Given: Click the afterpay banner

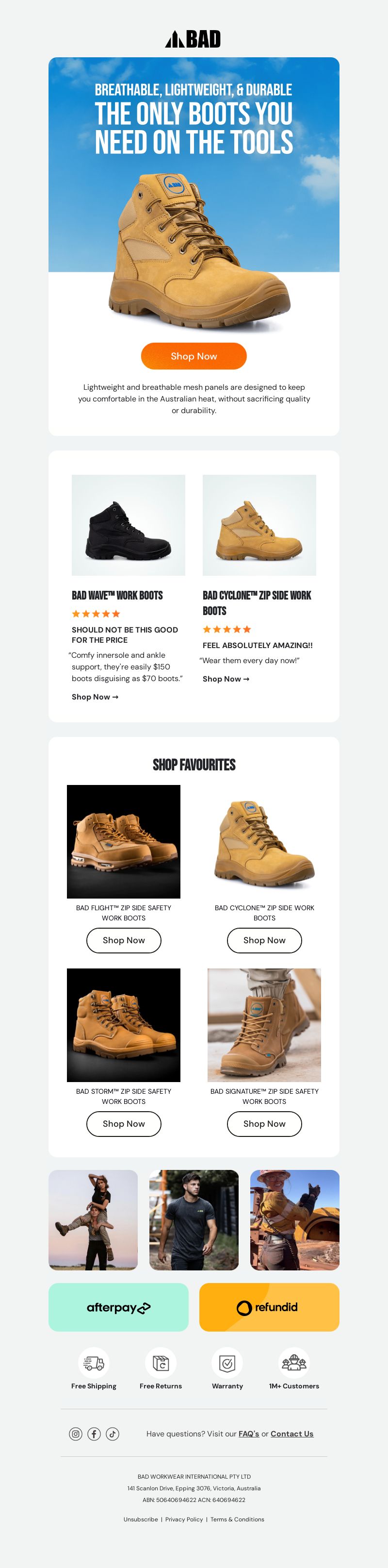Looking at the screenshot, I should 119,1307.
